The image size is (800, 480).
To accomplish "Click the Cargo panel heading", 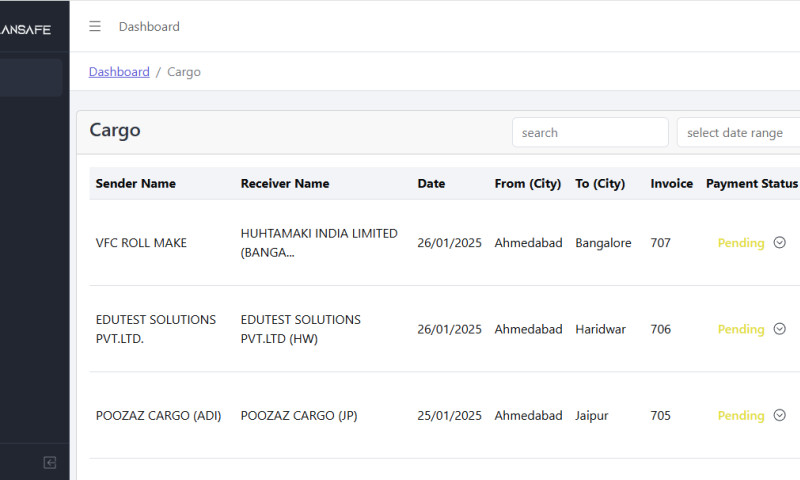I will (115, 131).
